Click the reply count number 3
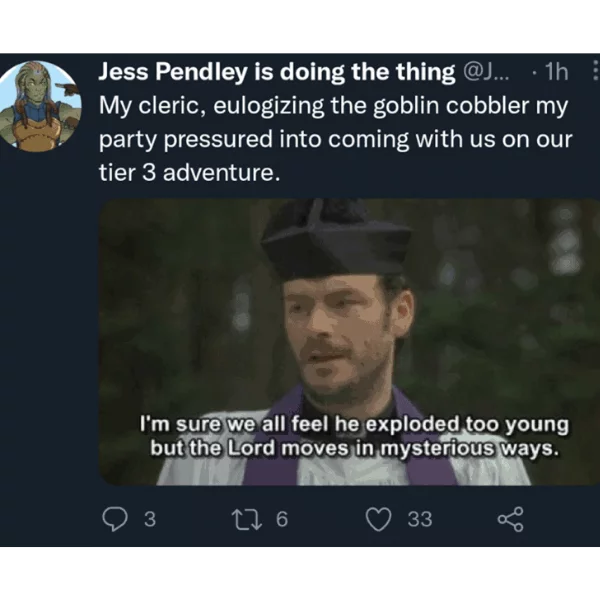 tap(150, 520)
